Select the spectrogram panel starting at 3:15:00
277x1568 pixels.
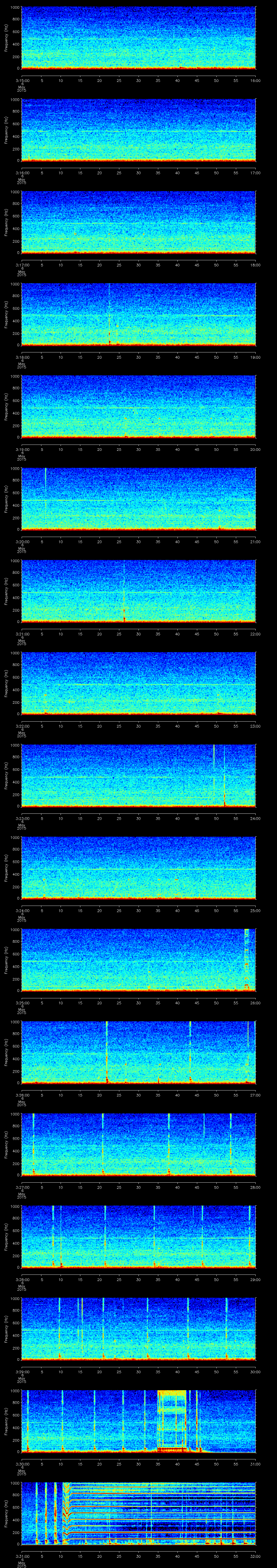pyautogui.click(x=138, y=38)
